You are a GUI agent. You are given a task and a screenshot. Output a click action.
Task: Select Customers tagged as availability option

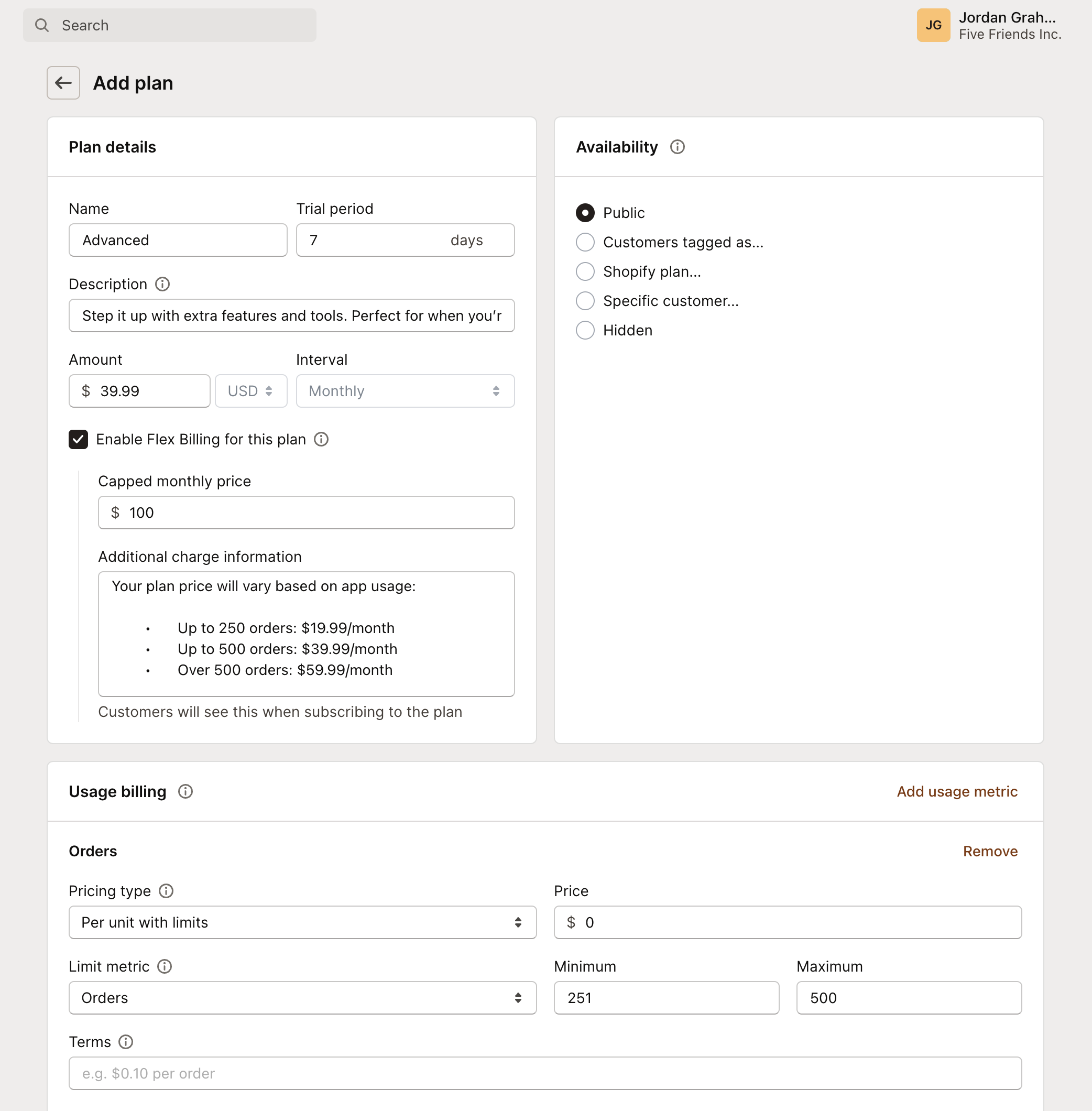point(585,242)
